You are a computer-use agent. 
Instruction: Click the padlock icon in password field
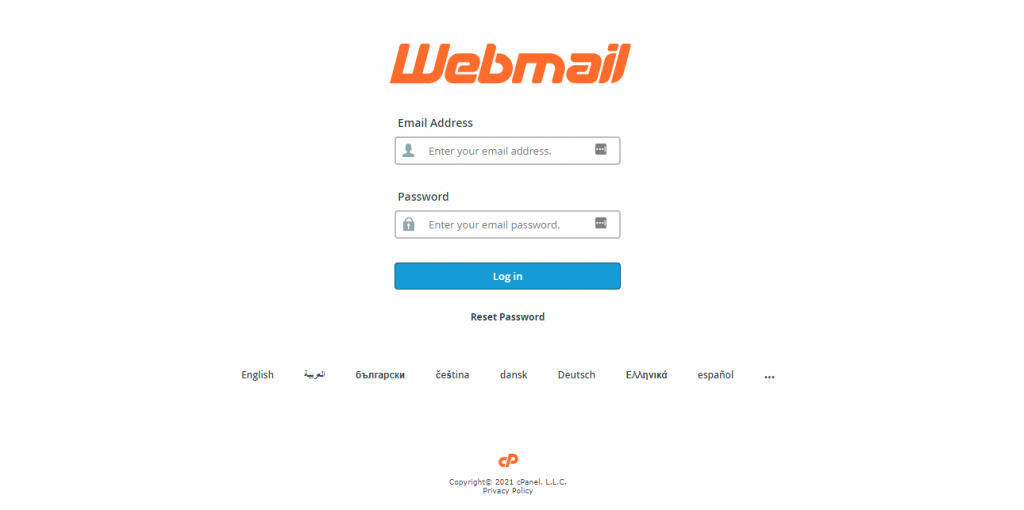pyautogui.click(x=409, y=225)
